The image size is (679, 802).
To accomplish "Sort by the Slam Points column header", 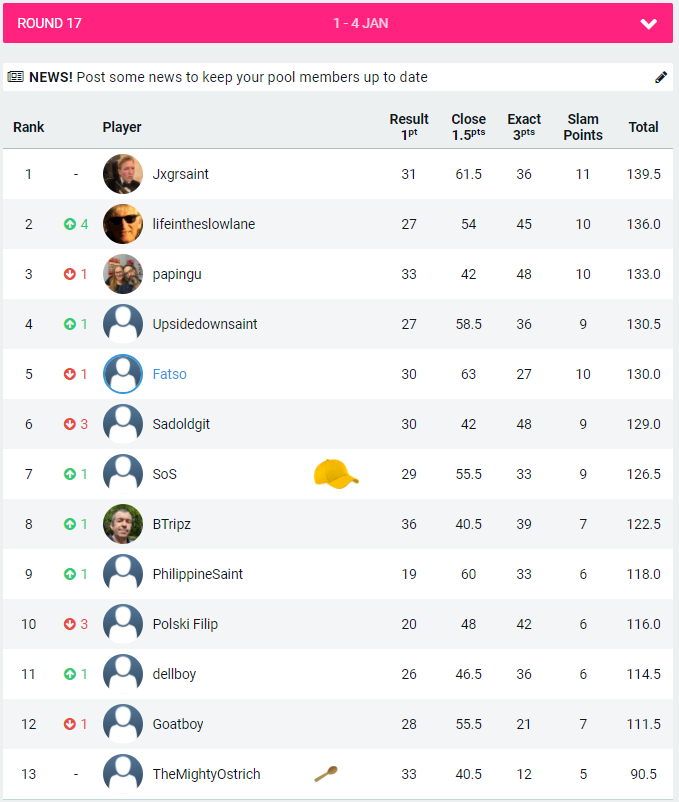I will pos(583,127).
